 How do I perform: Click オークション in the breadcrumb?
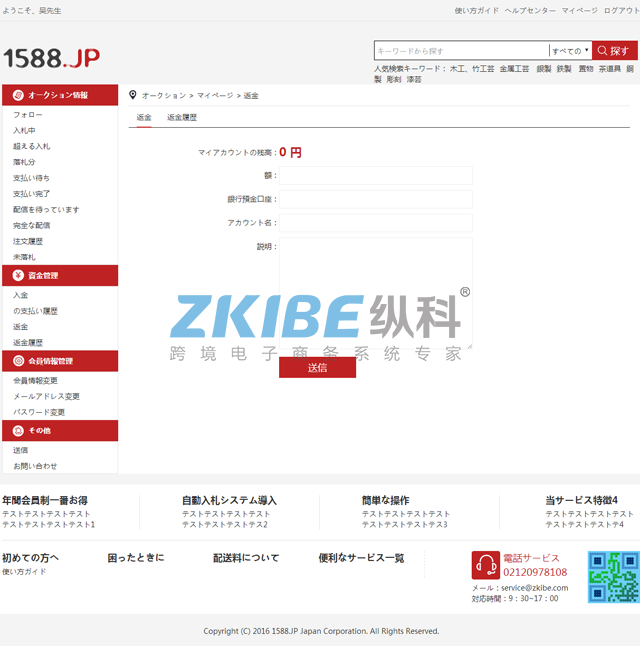point(164,96)
